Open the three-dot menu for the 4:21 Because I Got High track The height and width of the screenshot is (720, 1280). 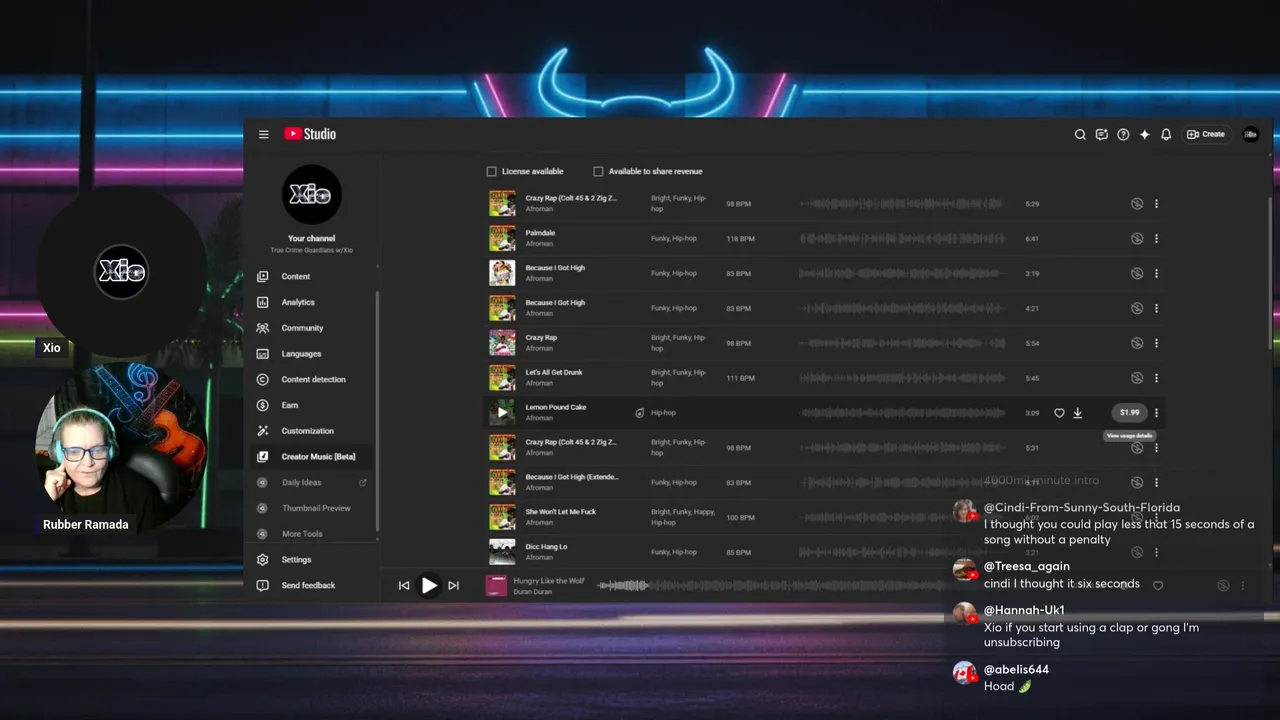pos(1157,308)
